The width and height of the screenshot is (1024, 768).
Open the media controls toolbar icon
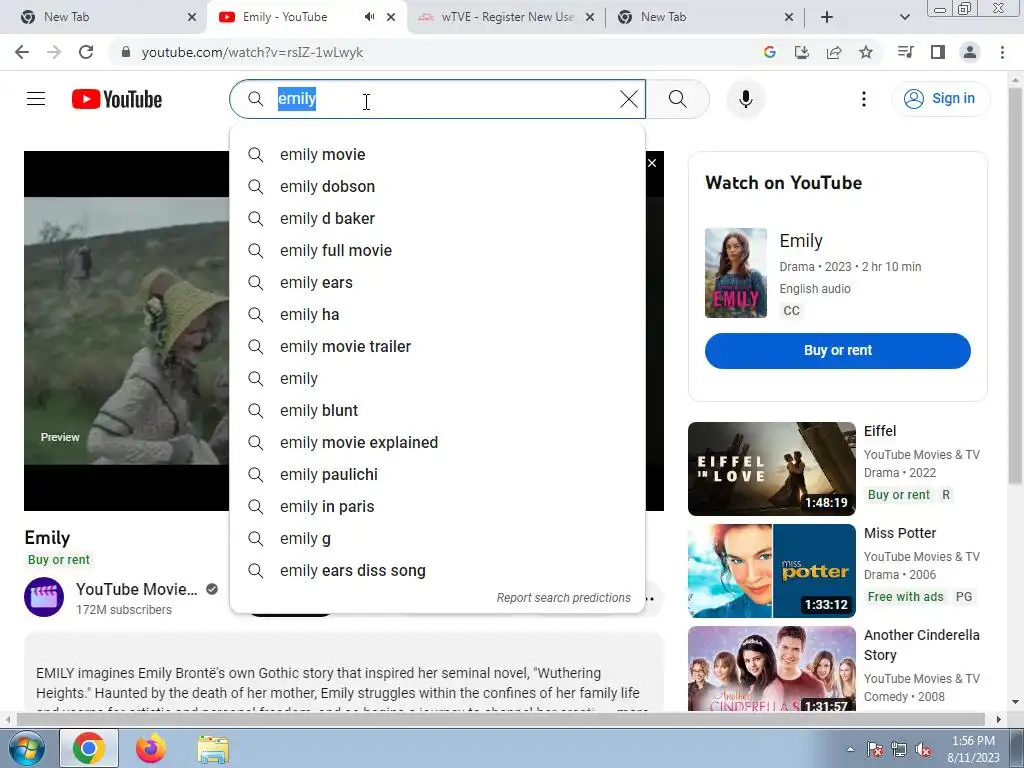(x=905, y=52)
